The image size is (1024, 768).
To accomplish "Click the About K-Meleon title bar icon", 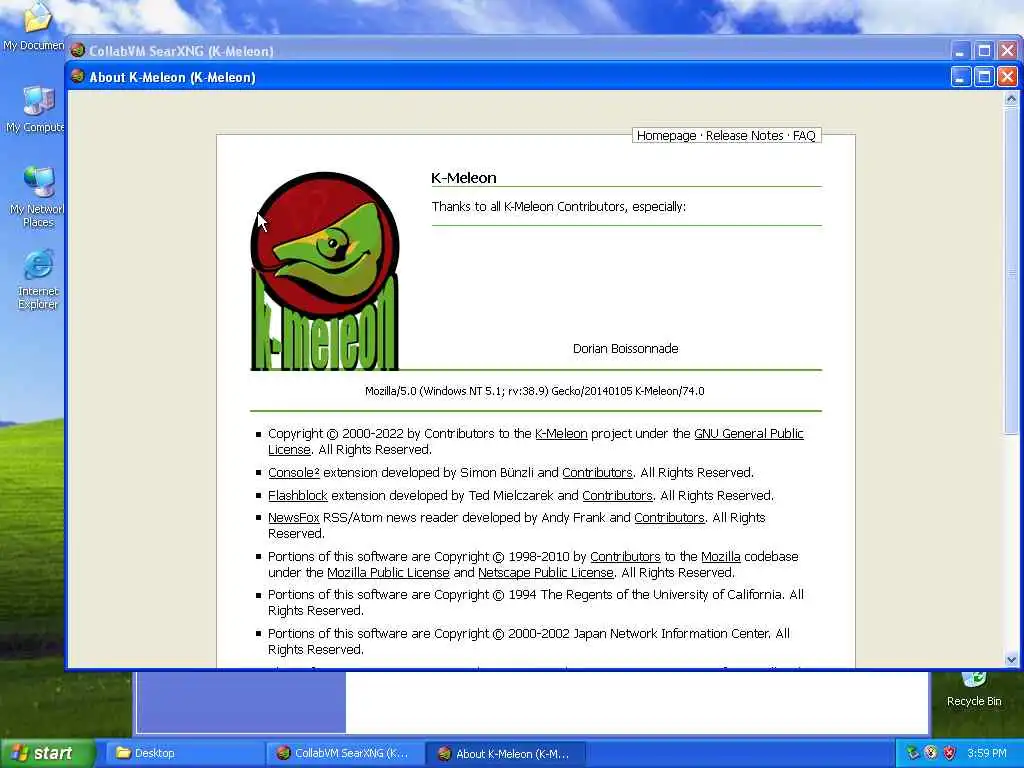I will [78, 76].
